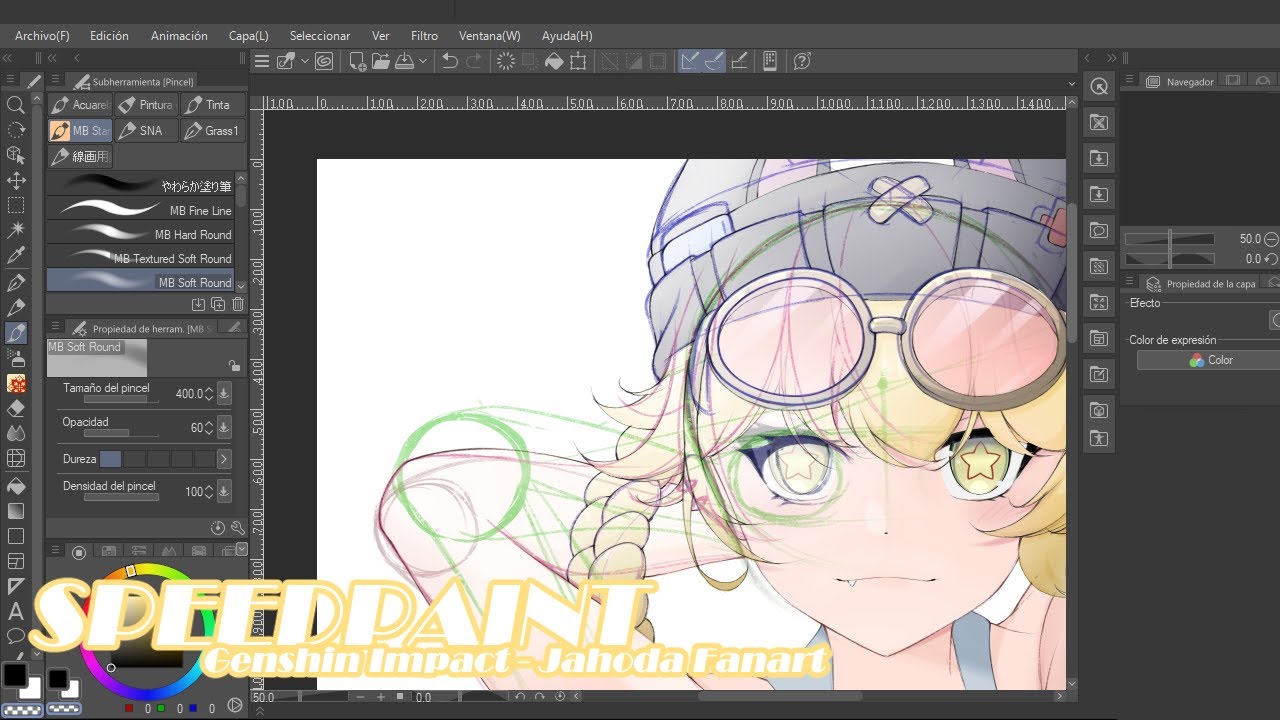Image resolution: width=1280 pixels, height=720 pixels.
Task: Select the Eraser tool
Action: [16, 409]
